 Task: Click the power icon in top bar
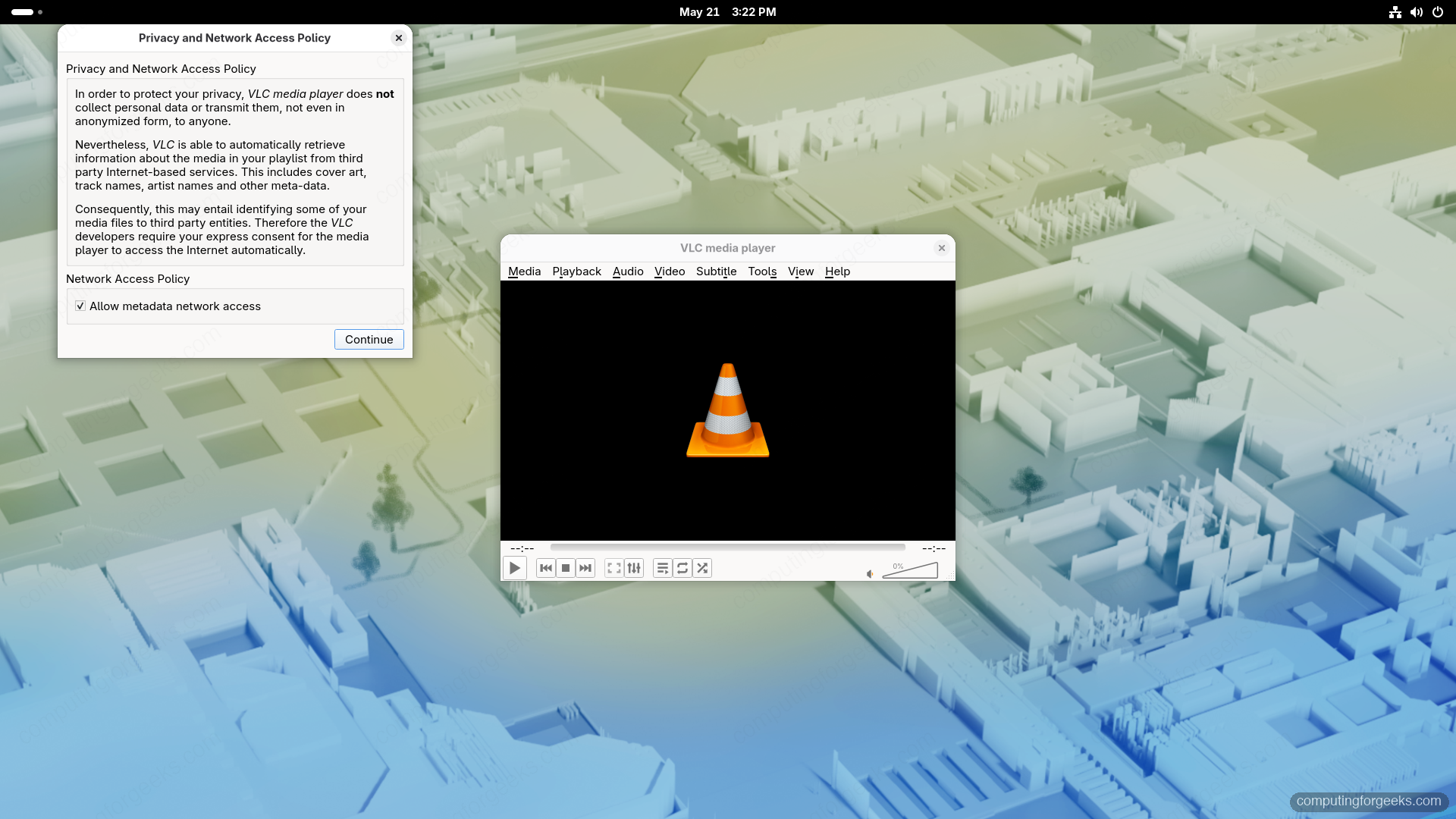(x=1438, y=12)
